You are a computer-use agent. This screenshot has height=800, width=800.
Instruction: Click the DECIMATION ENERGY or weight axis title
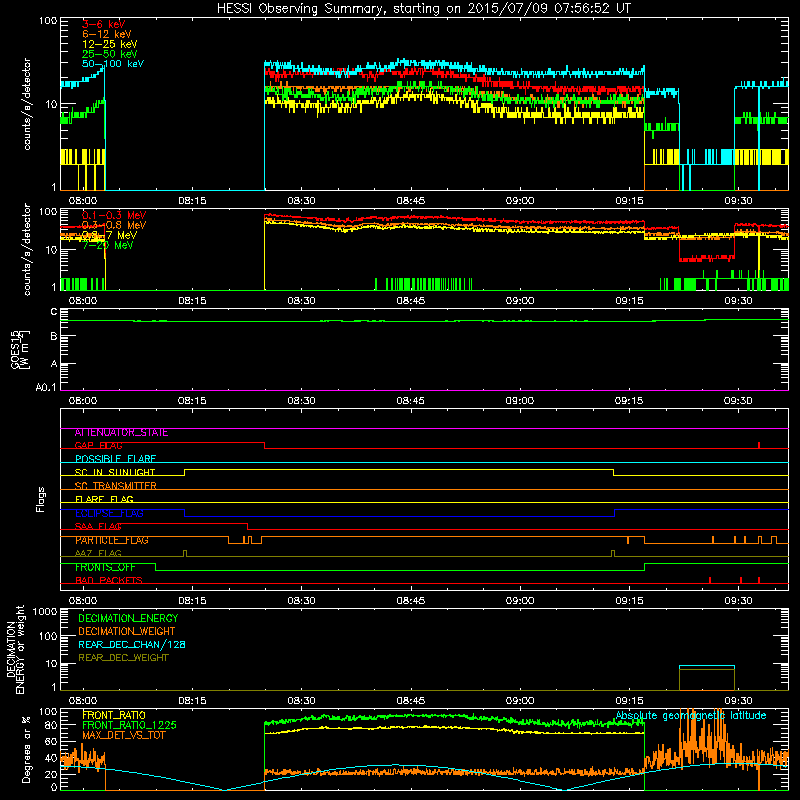point(15,649)
